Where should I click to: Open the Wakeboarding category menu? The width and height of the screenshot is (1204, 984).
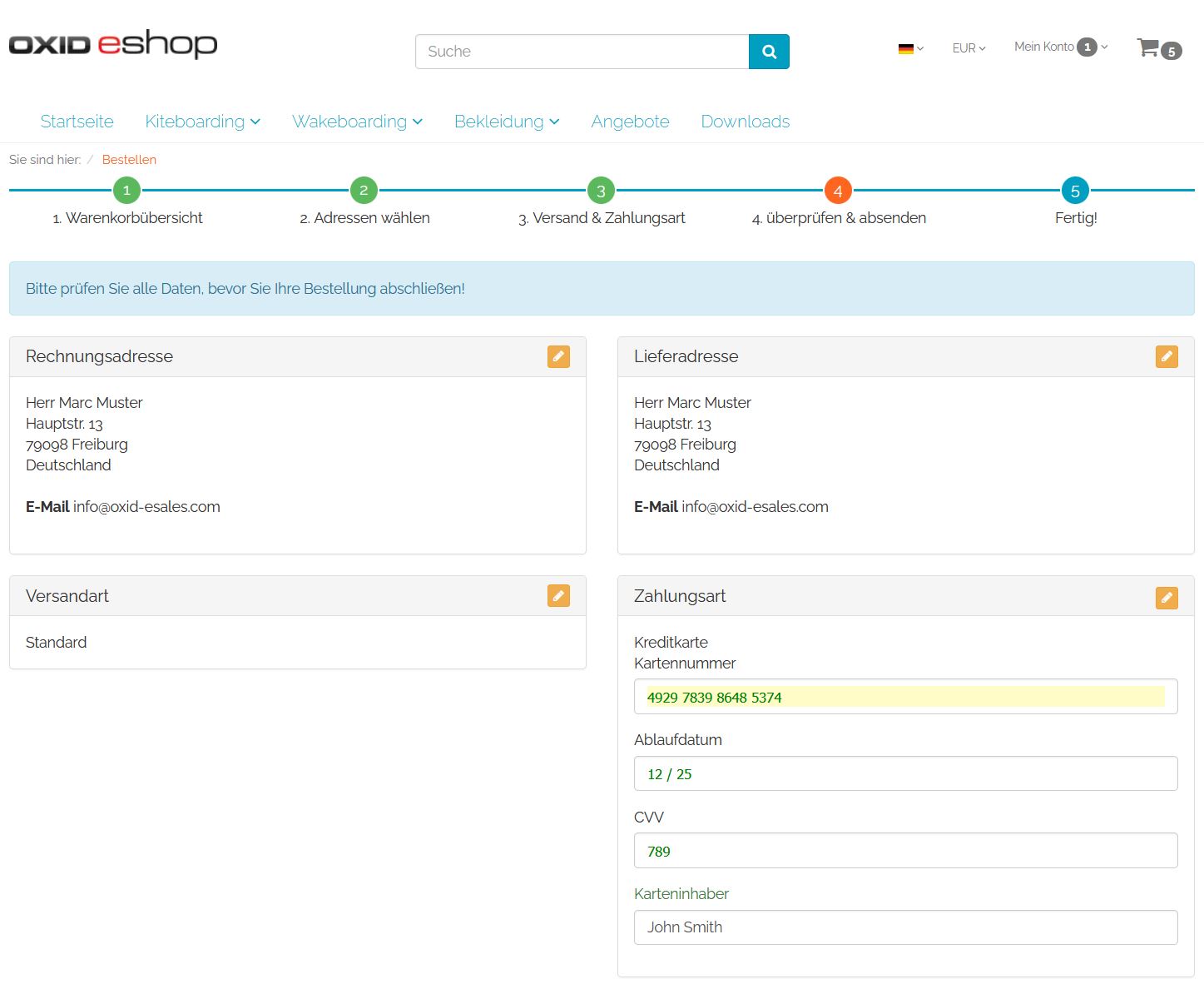[357, 122]
